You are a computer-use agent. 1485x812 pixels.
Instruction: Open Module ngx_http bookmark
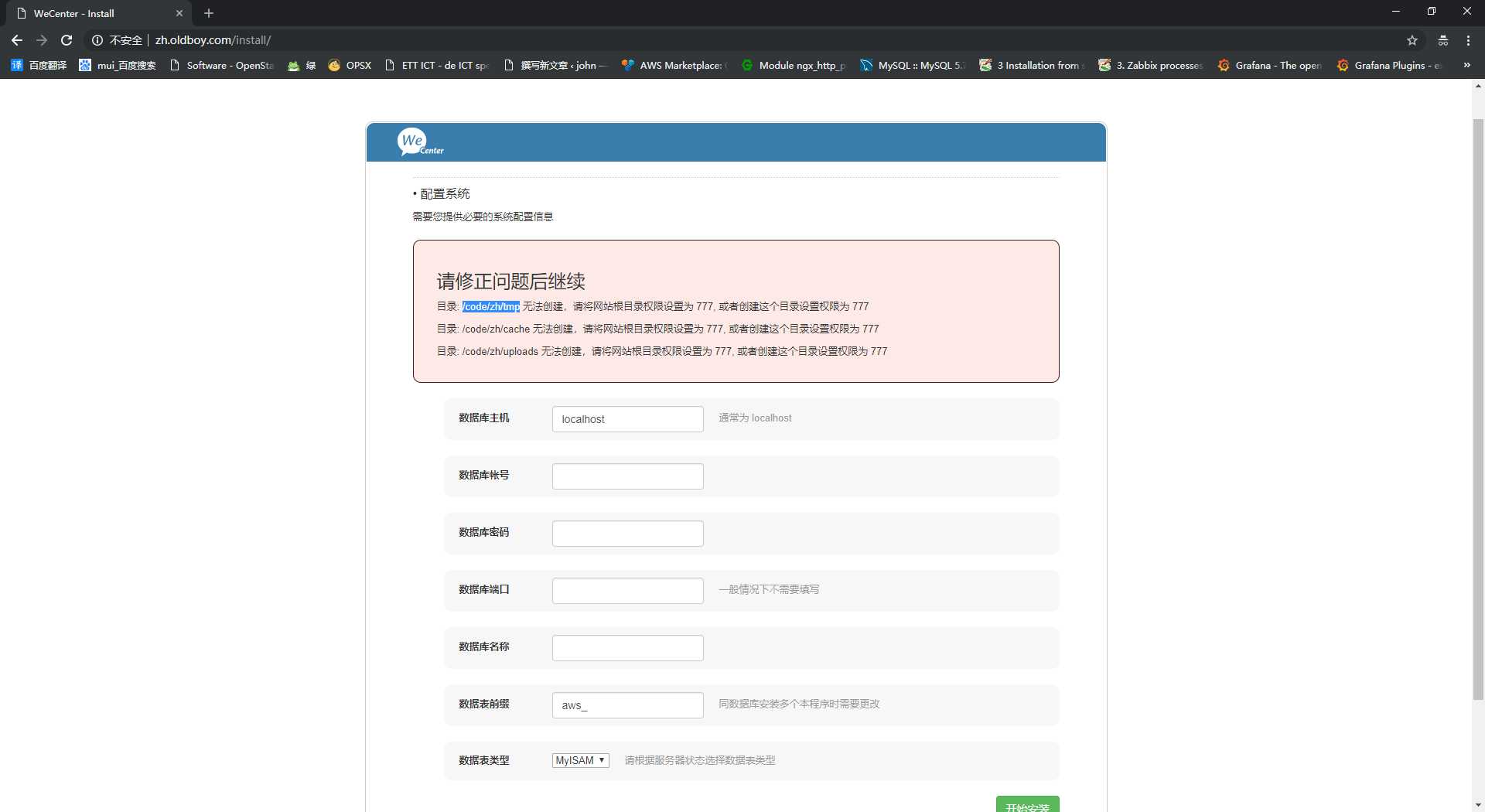[794, 65]
